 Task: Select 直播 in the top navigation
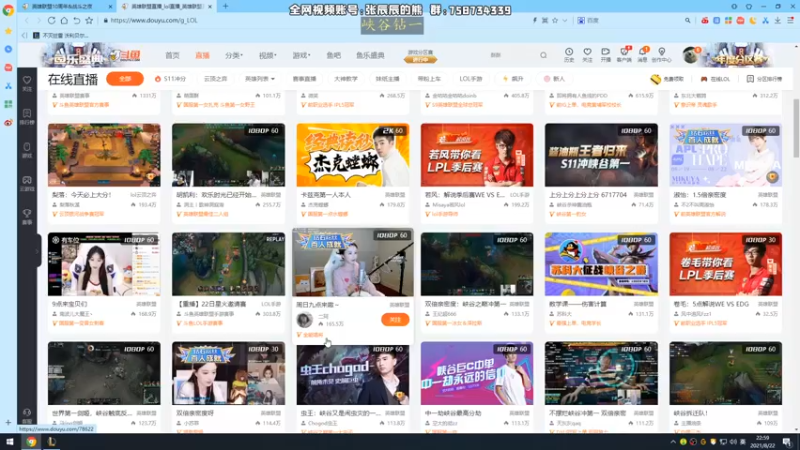pos(203,55)
